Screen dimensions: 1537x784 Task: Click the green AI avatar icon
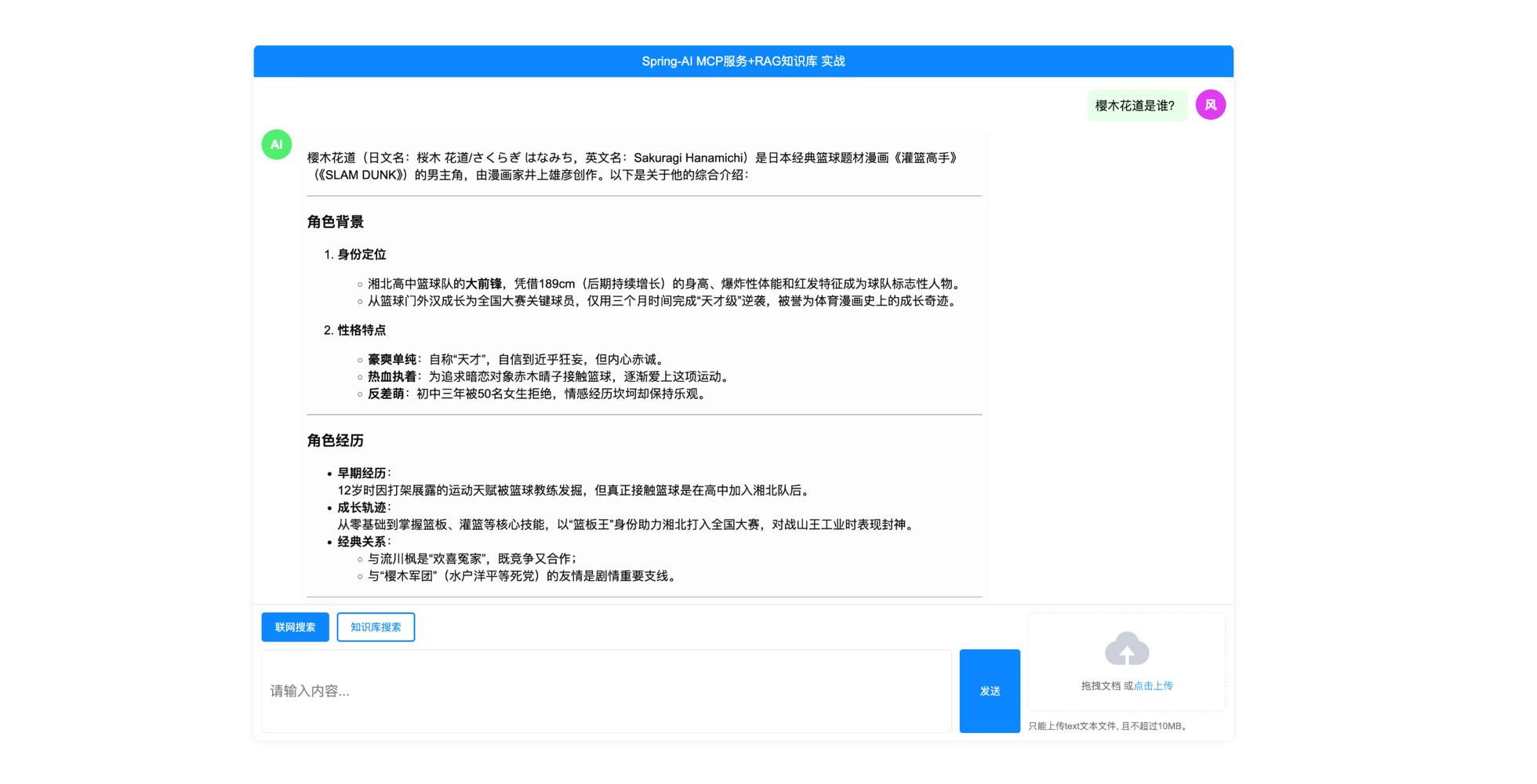(x=276, y=144)
